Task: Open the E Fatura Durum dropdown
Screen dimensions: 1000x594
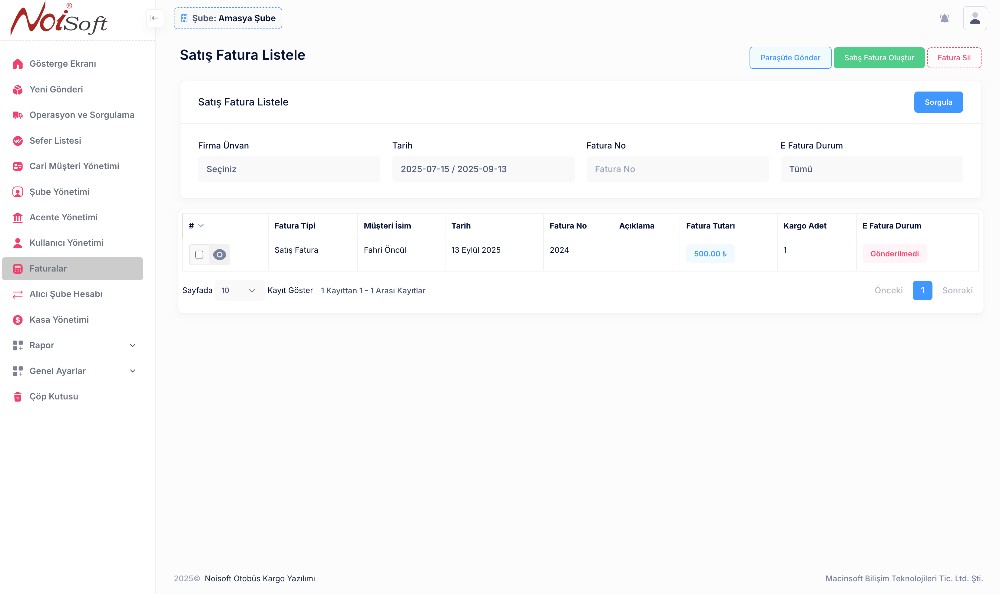Action: coord(870,169)
